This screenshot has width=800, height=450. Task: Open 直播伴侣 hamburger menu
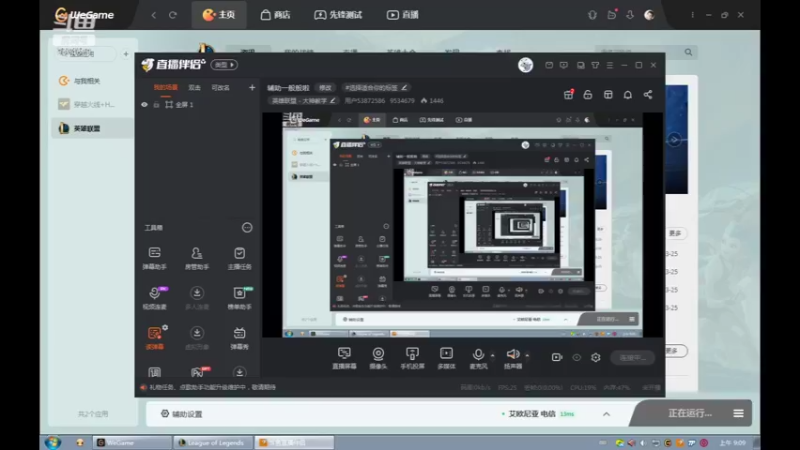(610, 65)
